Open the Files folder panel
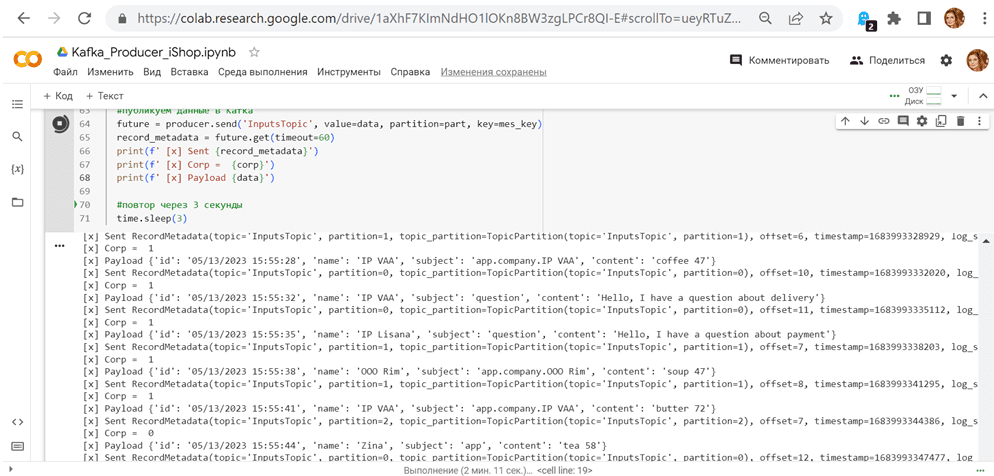The width and height of the screenshot is (994, 476). point(17,202)
